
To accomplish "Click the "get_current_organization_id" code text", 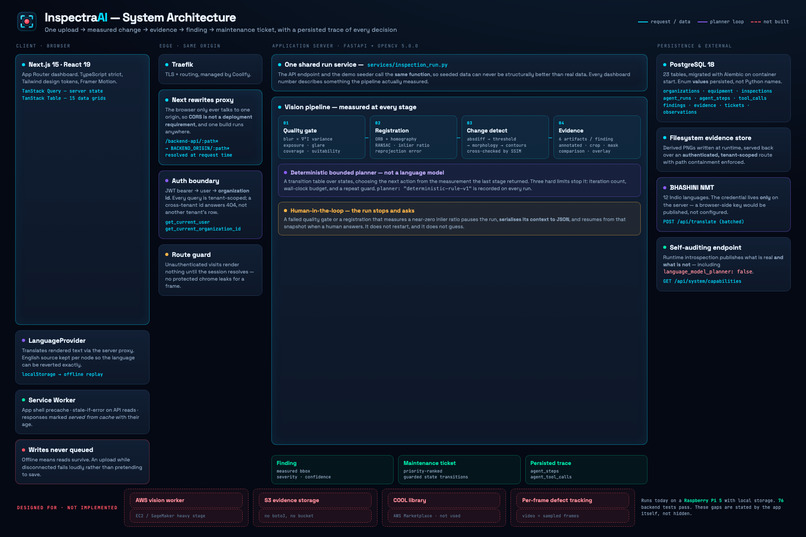I will pyautogui.click(x=203, y=229).
